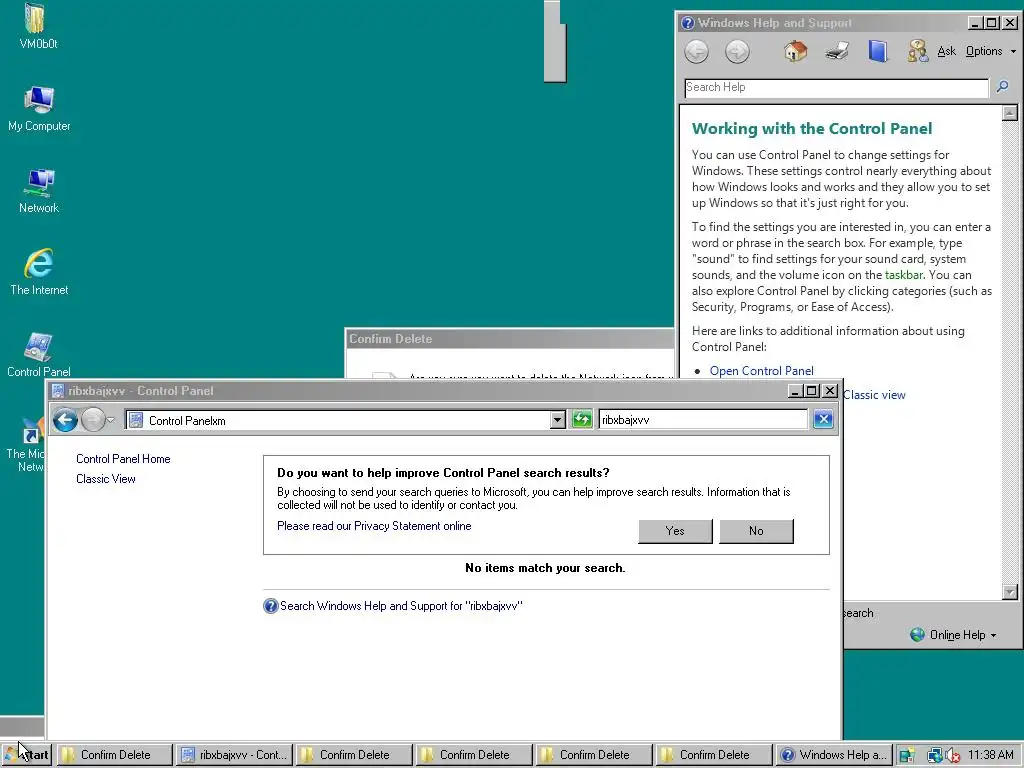Screen dimensions: 1024x768
Task: Click the Print icon in Help and Support
Action: [837, 51]
